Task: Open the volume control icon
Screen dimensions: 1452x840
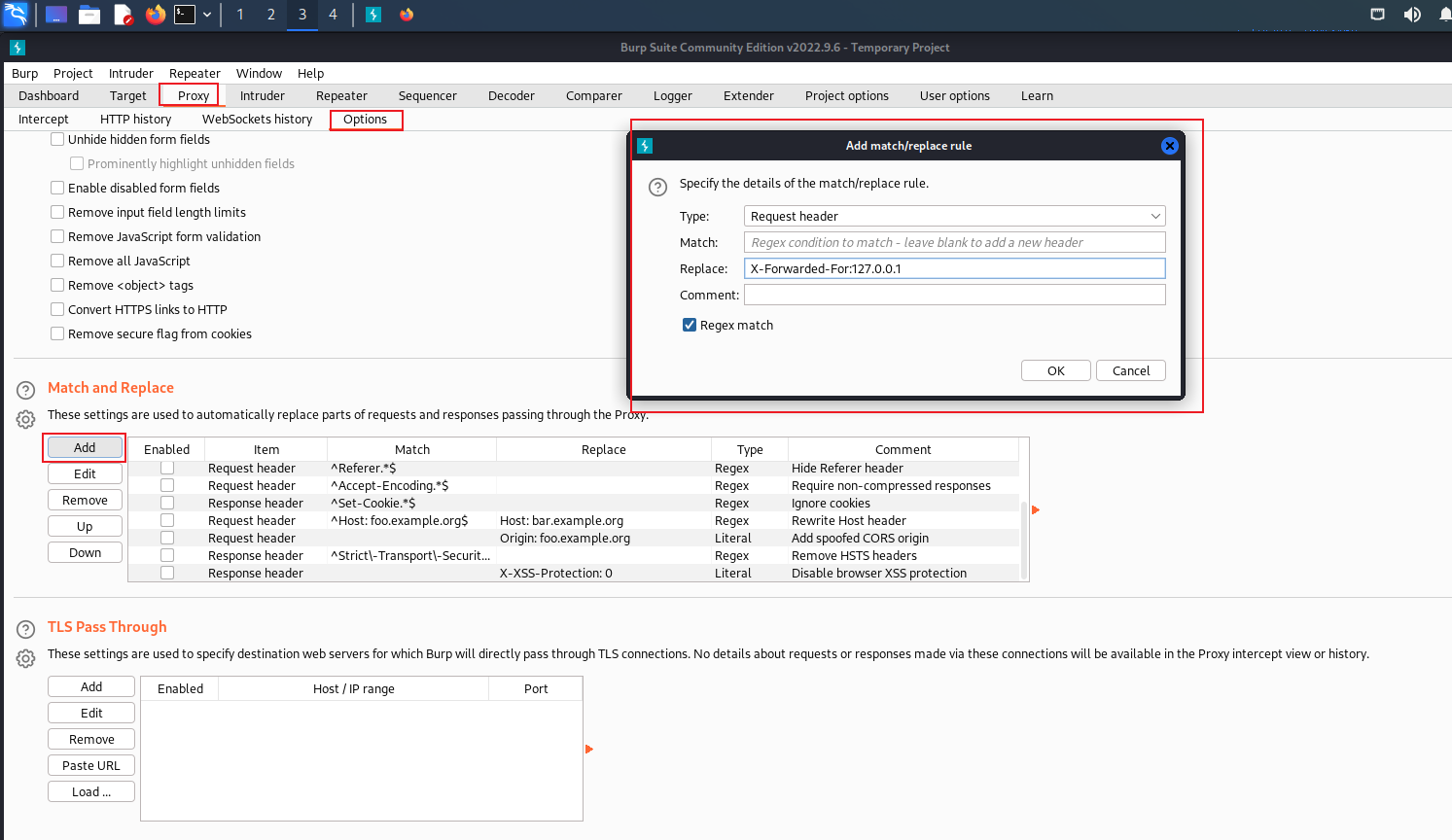Action: coord(1412,14)
